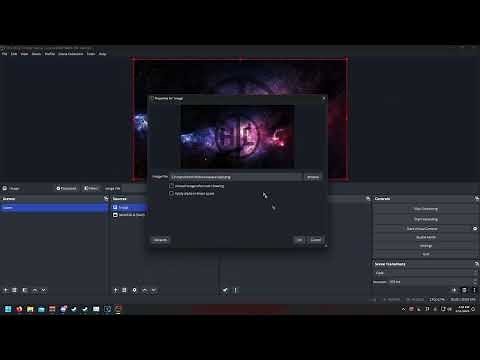Click the second source's type icon
Image resolution: width=480 pixels, height=360 pixels.
[115, 215]
